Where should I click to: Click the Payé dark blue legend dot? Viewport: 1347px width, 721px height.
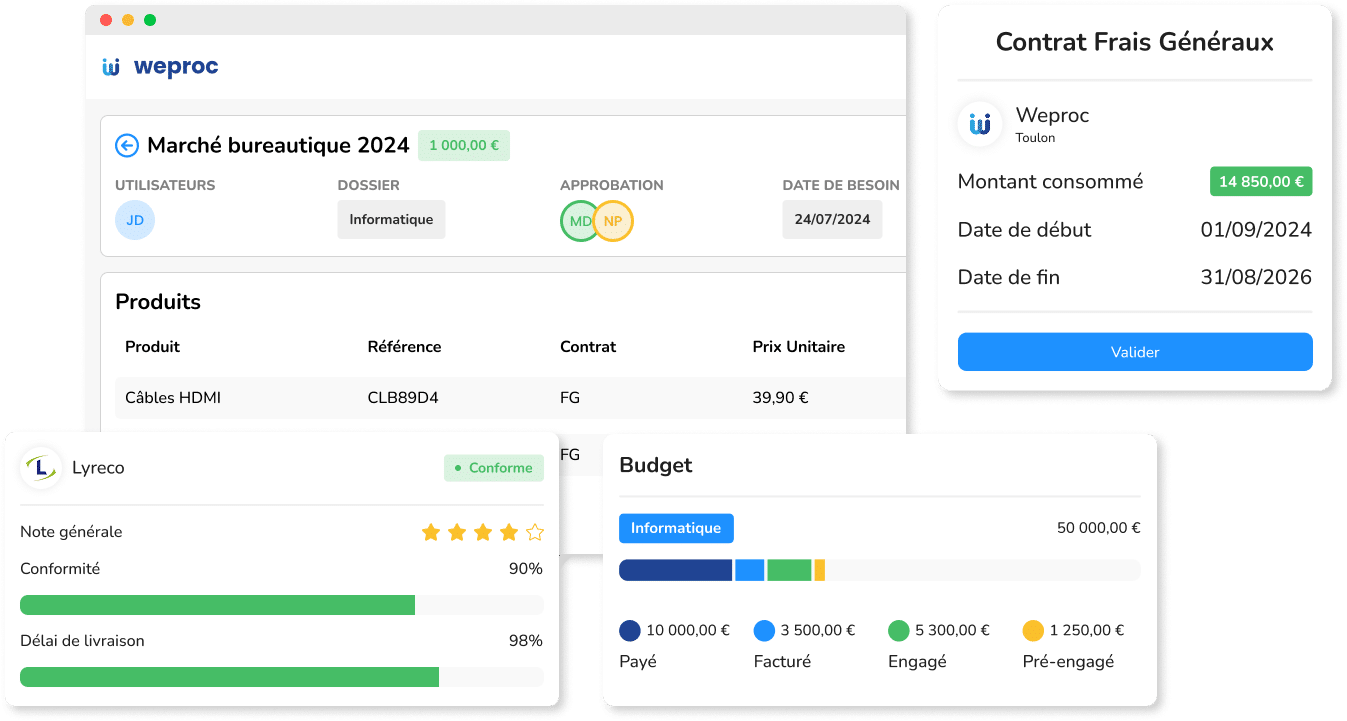click(x=629, y=630)
